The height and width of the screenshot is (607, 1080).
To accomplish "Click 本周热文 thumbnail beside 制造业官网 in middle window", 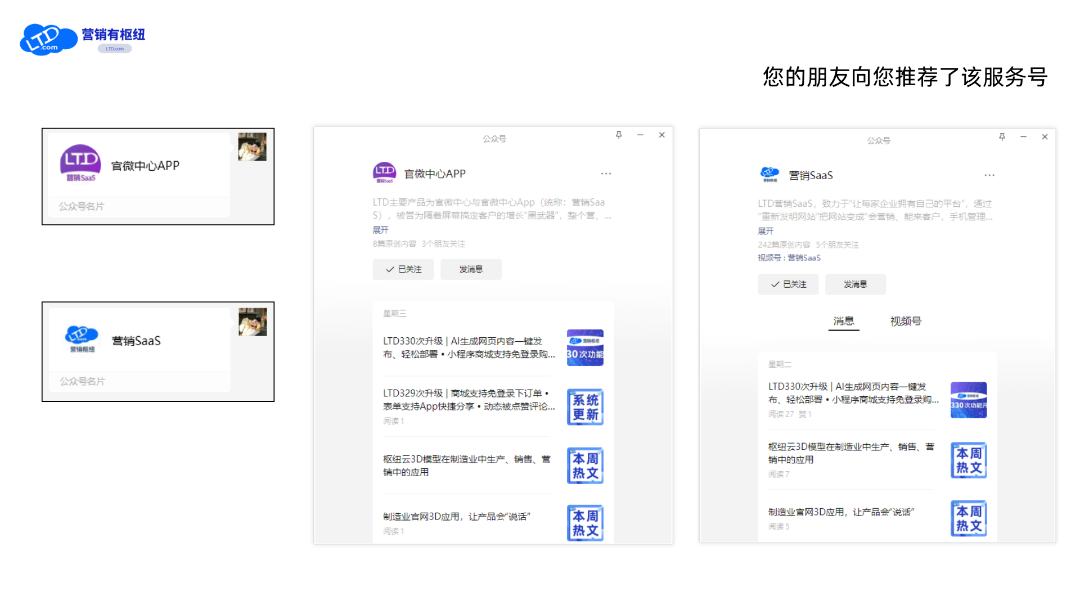I will click(585, 523).
